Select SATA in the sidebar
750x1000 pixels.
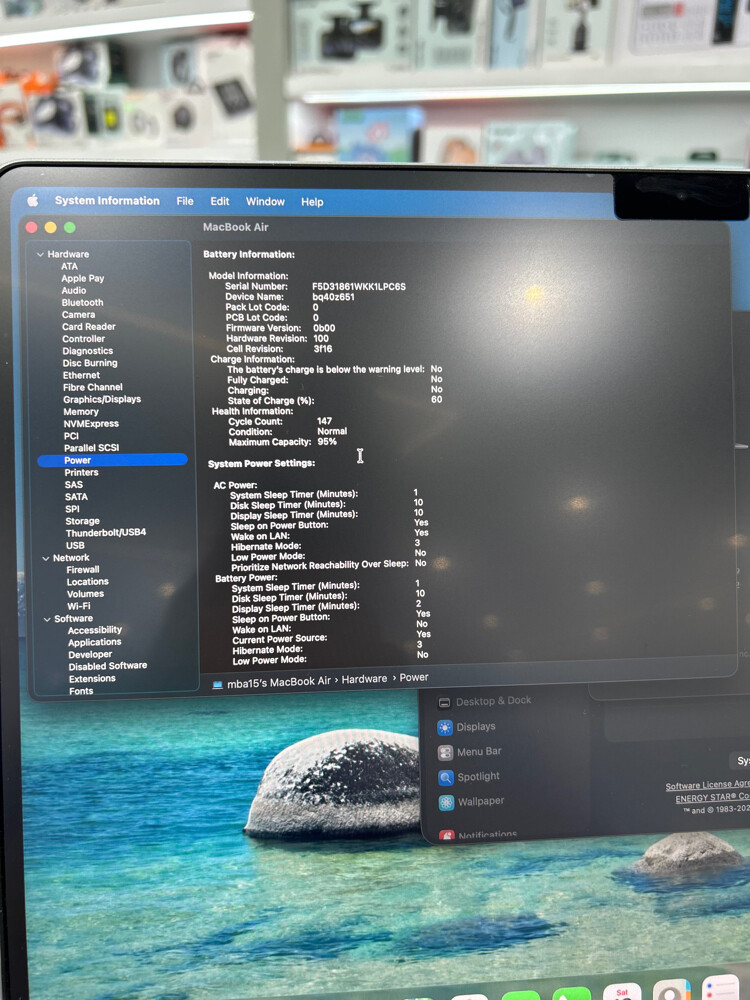tap(76, 497)
